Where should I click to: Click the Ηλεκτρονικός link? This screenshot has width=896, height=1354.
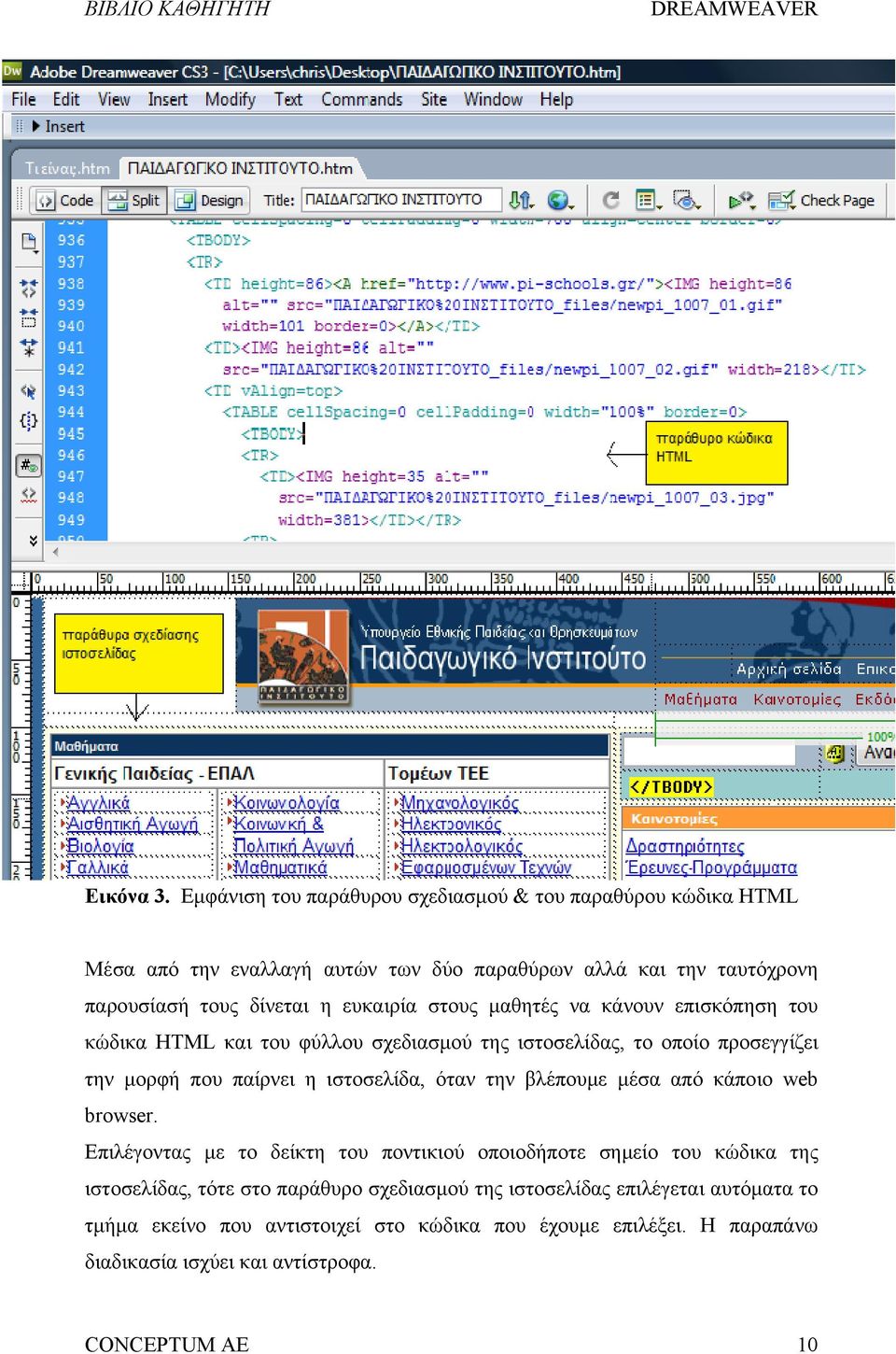click(451, 825)
